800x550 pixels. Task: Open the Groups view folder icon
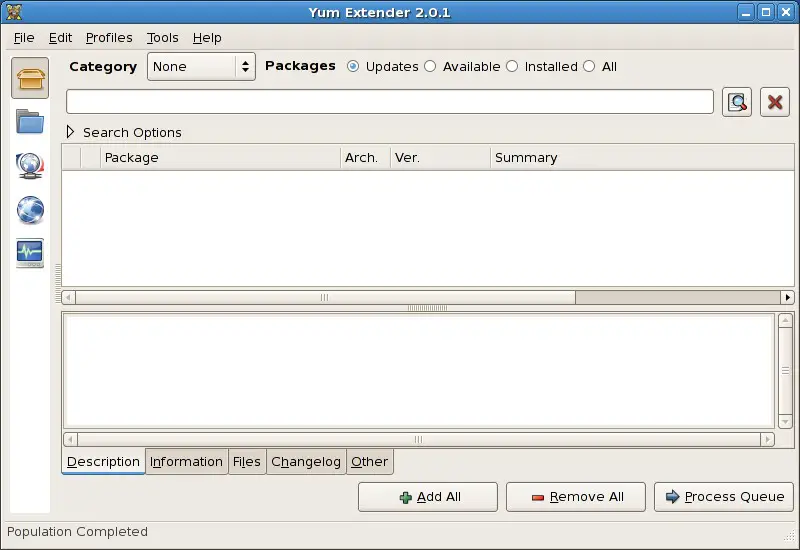(30, 121)
